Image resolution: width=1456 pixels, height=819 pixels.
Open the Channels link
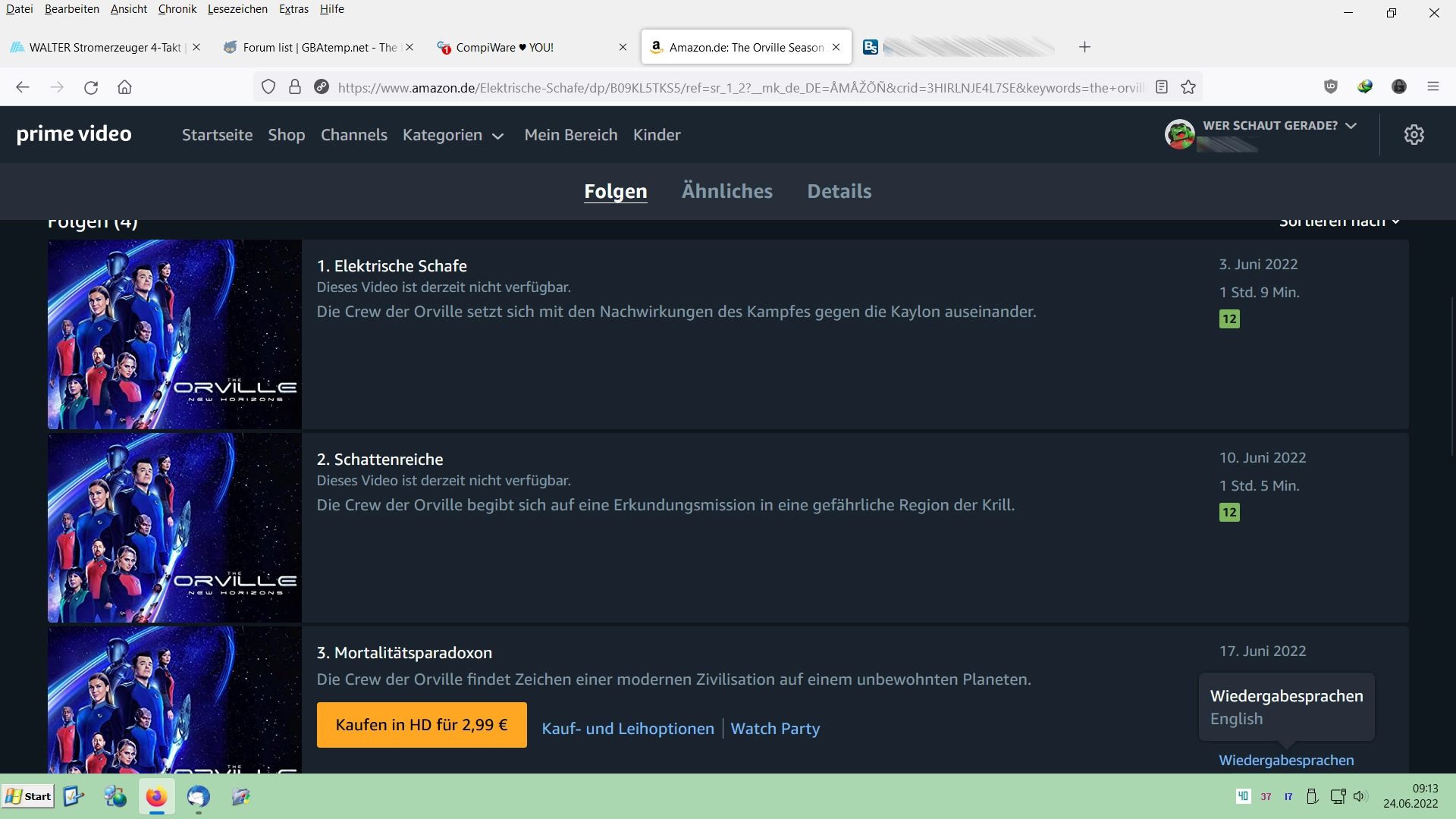click(x=354, y=135)
